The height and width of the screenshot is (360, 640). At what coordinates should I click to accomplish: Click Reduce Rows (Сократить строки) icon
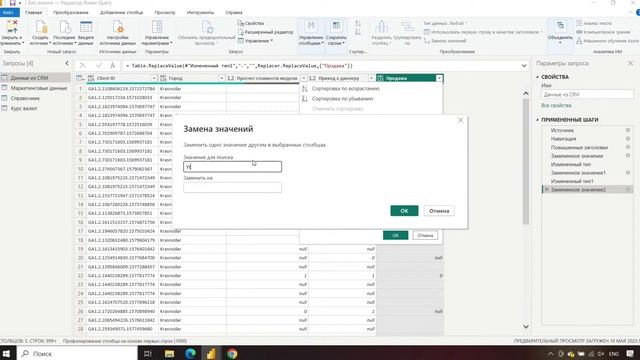(x=336, y=27)
